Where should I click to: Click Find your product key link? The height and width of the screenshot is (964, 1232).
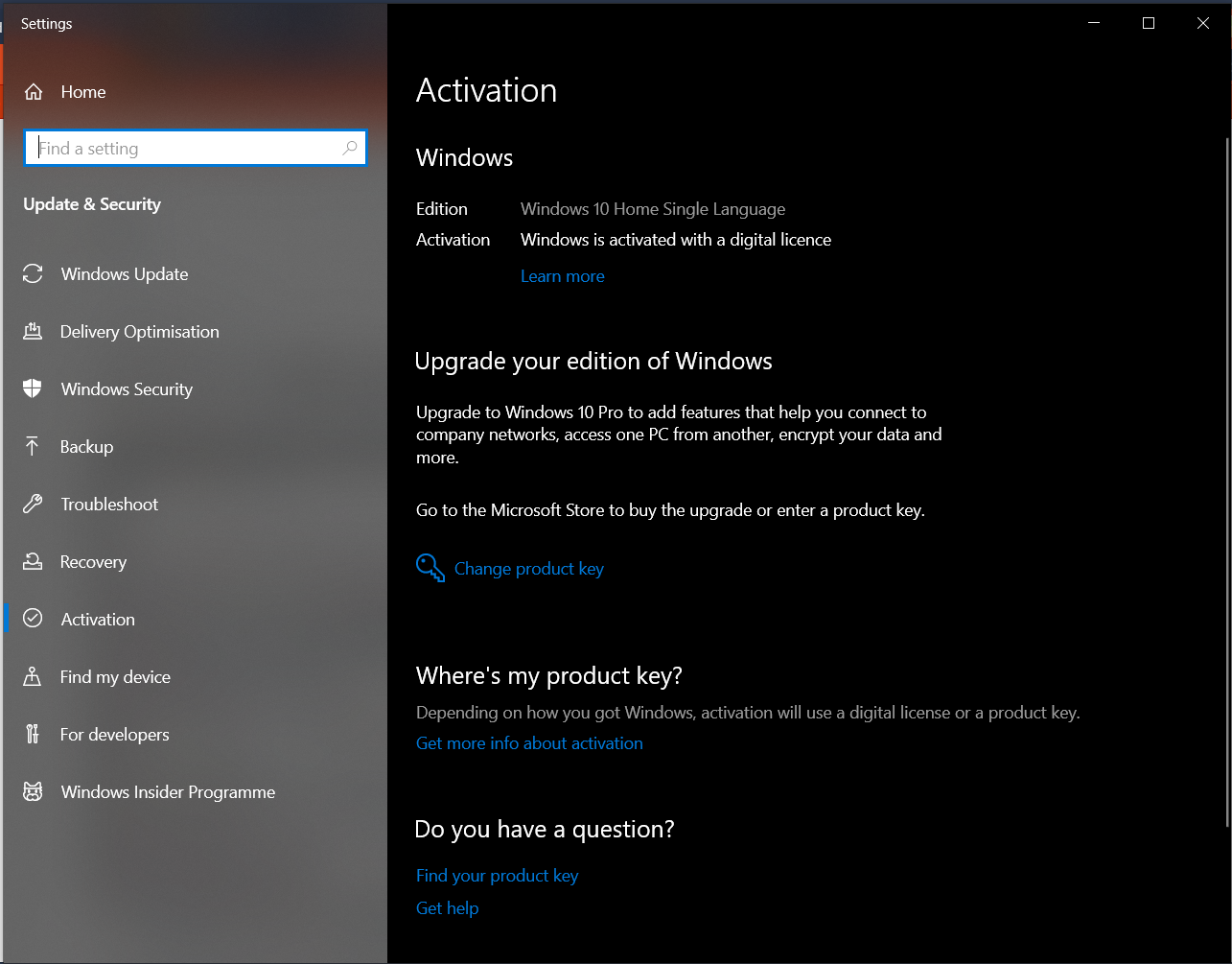(498, 876)
